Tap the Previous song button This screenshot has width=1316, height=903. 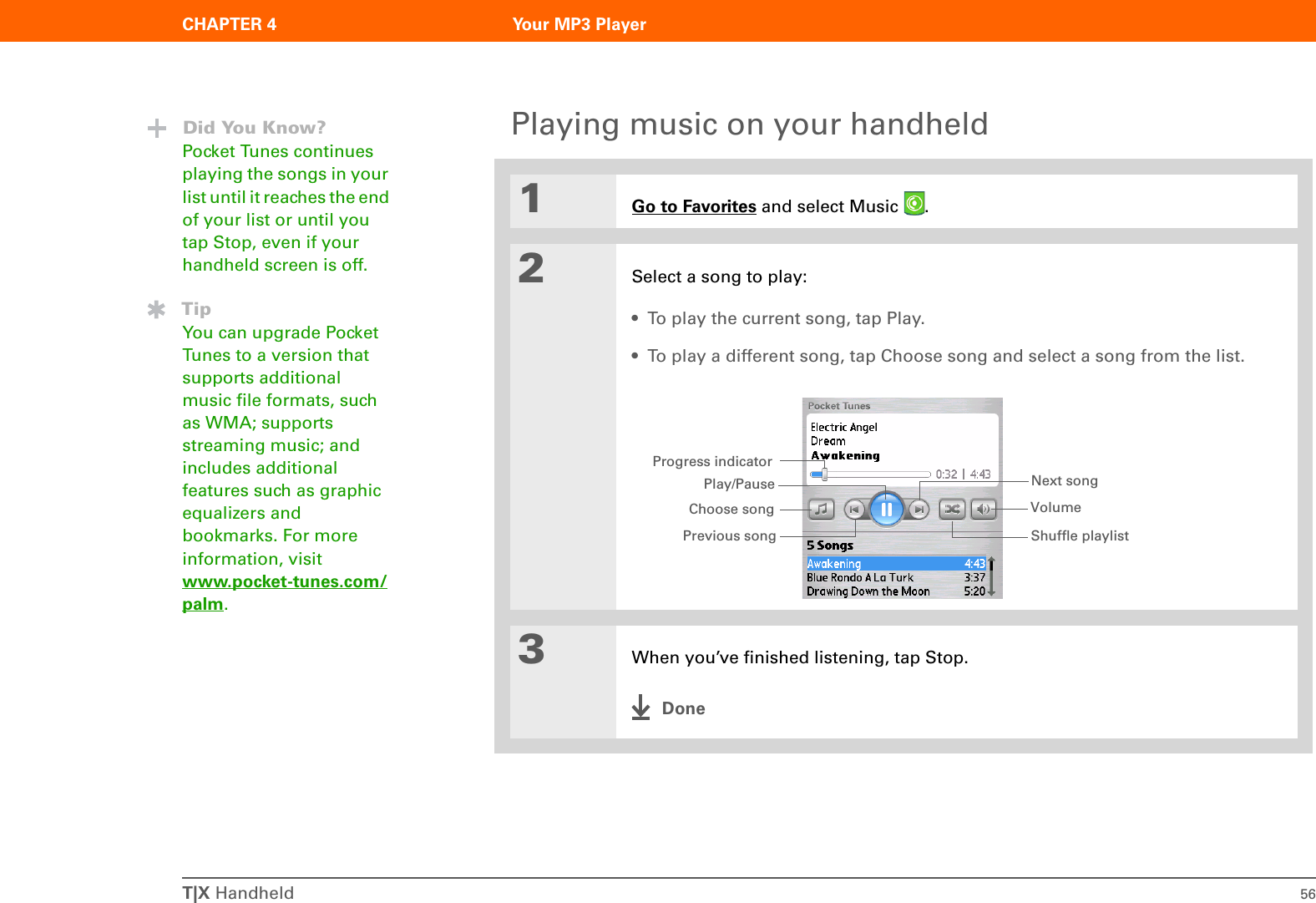pos(854,509)
